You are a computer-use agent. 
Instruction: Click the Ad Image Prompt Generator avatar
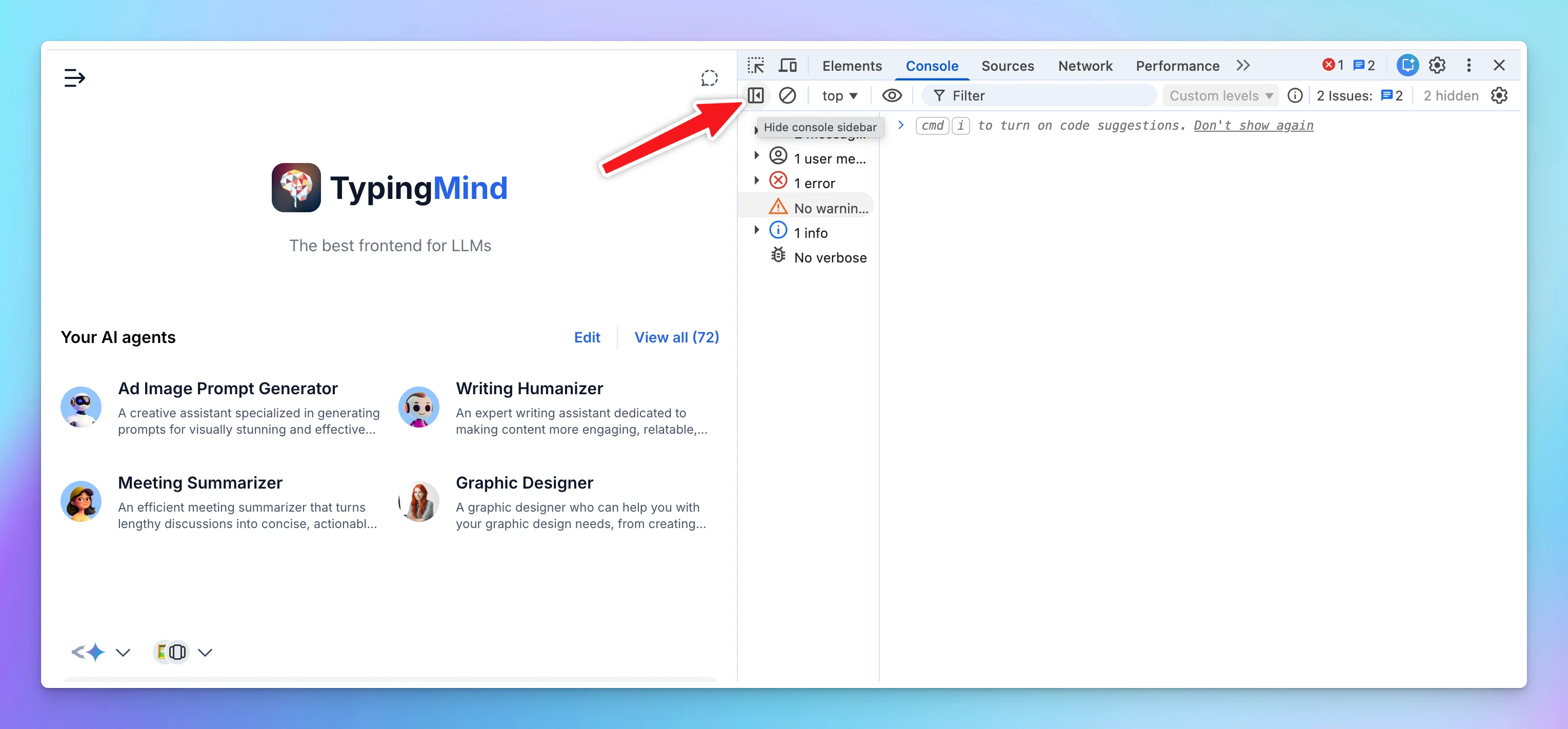coord(81,407)
